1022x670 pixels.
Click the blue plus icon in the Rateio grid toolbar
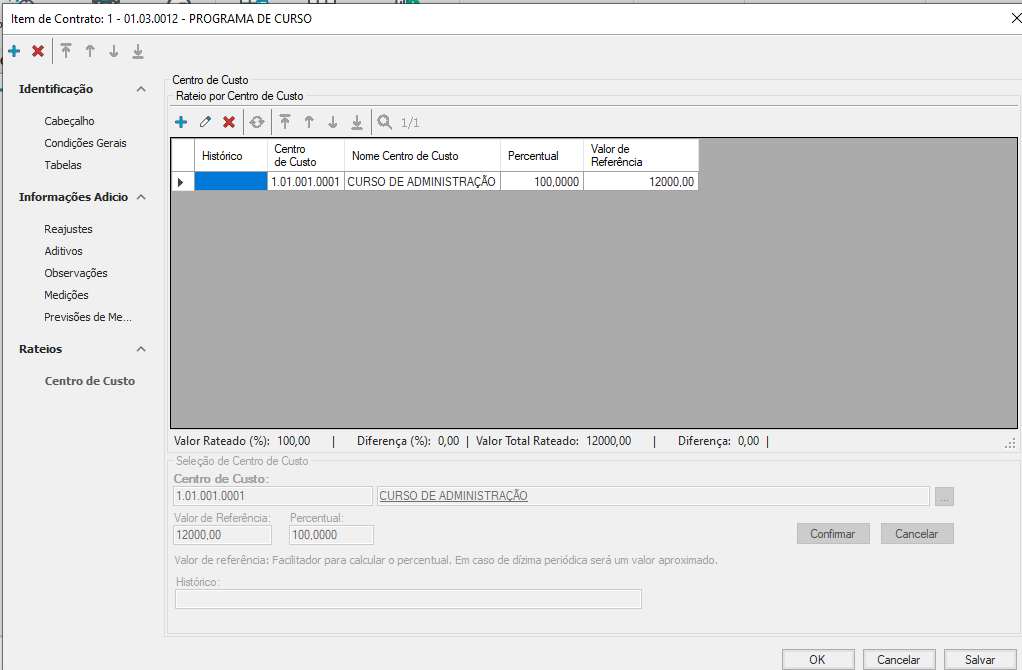click(x=181, y=122)
